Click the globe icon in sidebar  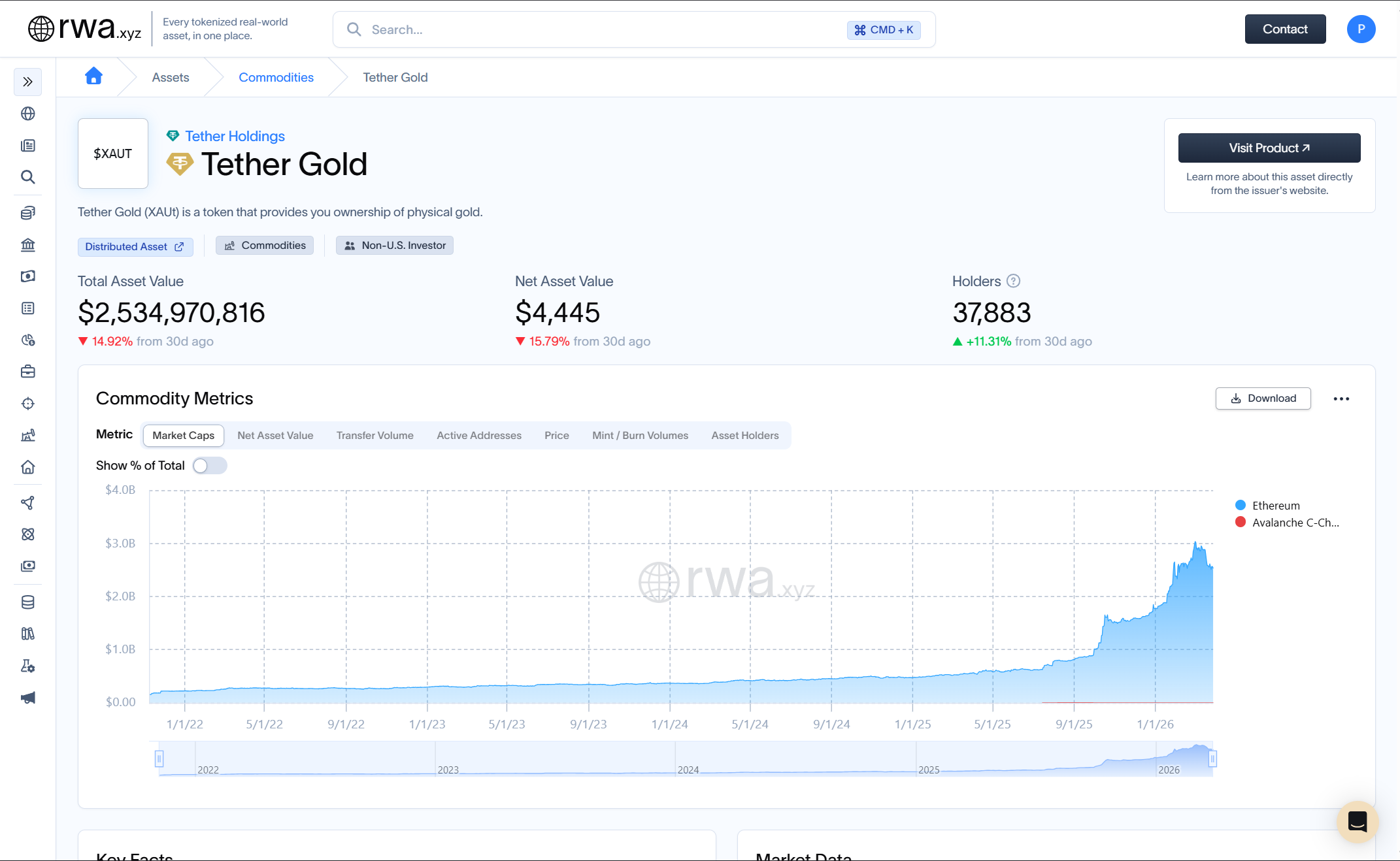point(27,114)
